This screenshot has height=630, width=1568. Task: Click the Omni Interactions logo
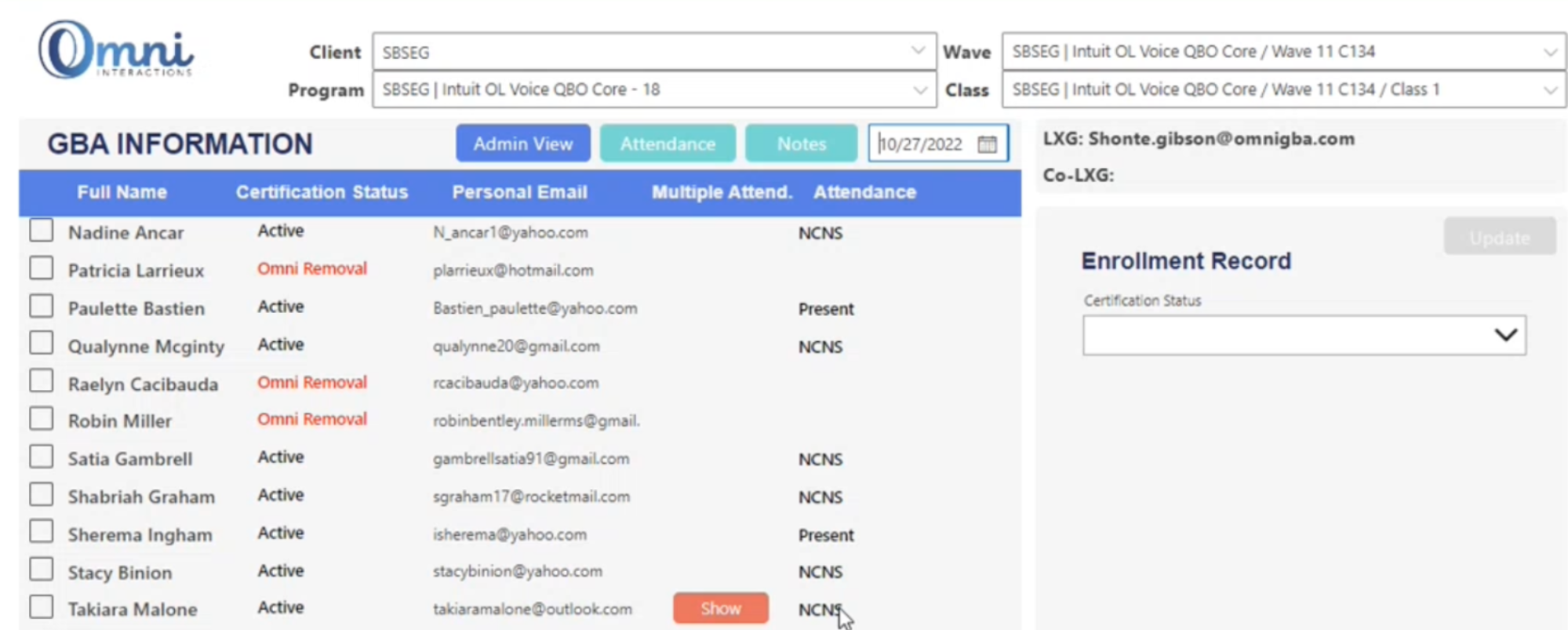coord(115,50)
